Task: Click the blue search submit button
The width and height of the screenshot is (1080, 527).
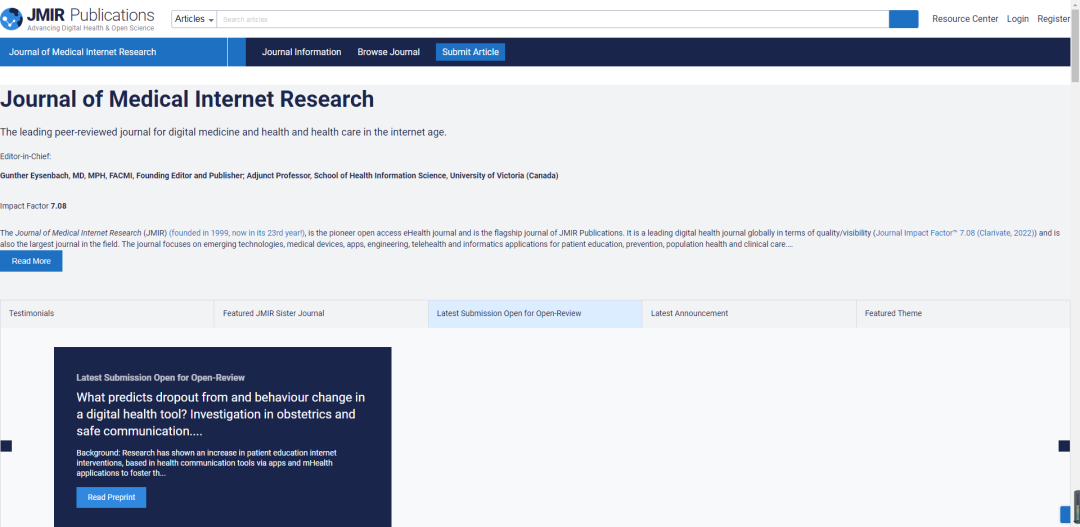Action: click(904, 19)
